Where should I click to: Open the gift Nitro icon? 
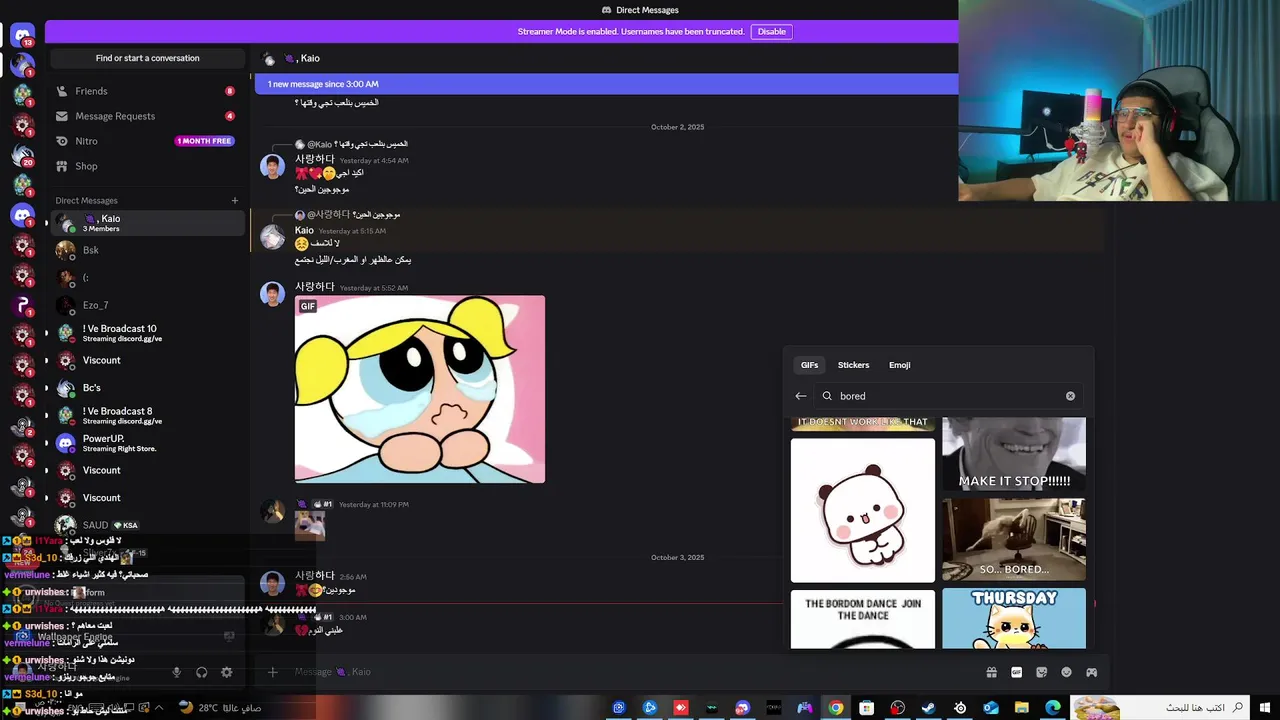(x=991, y=672)
